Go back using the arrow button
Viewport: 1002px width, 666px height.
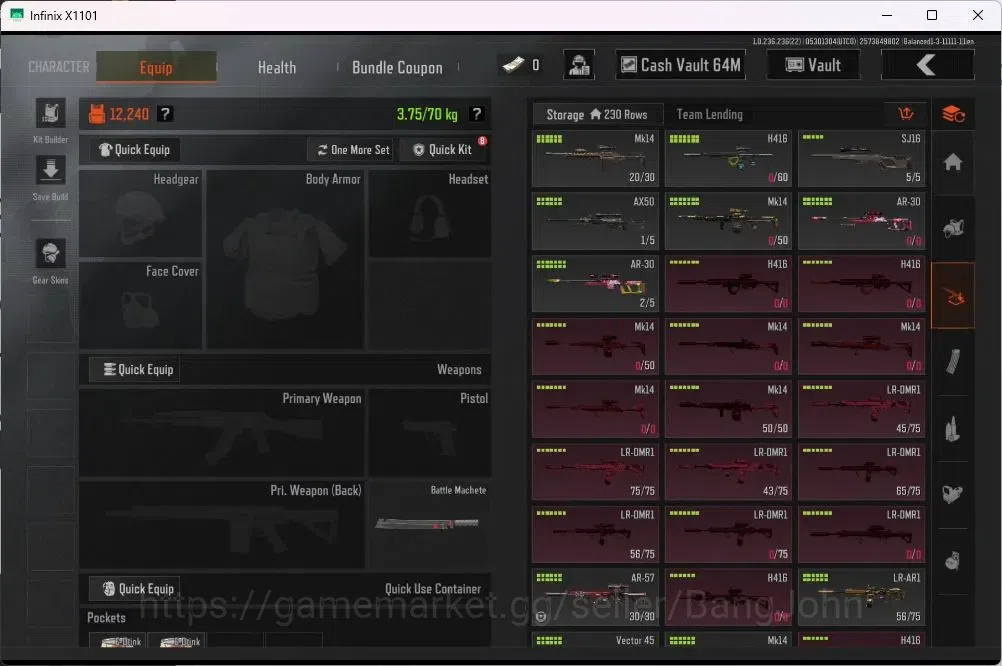pos(927,65)
